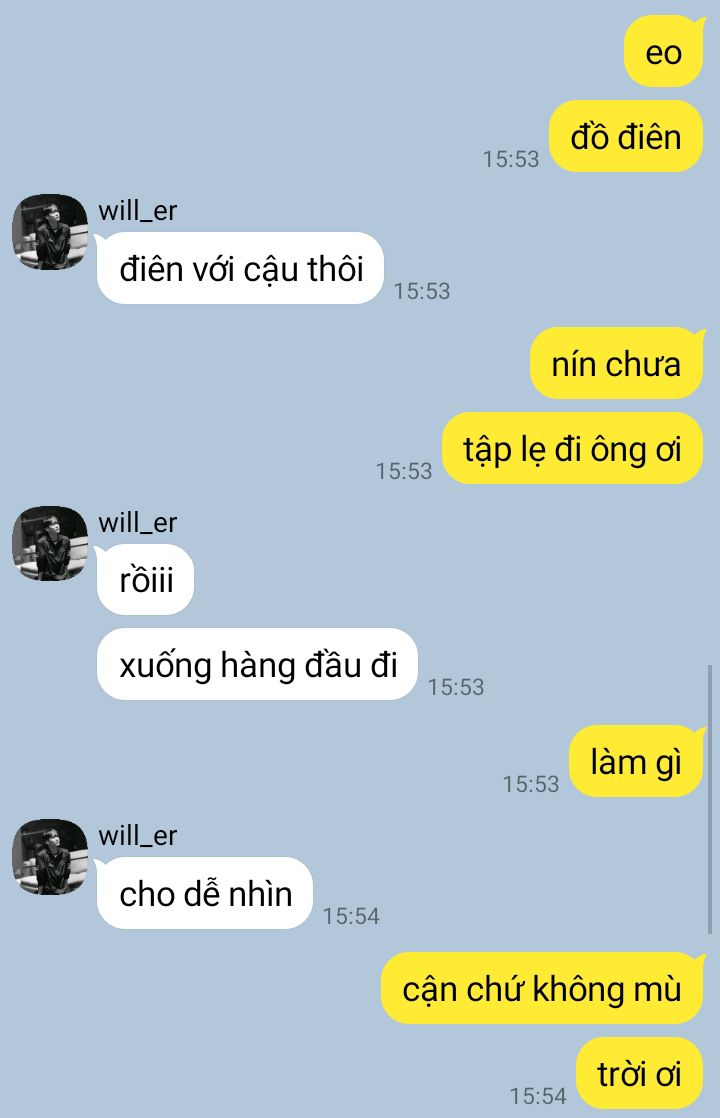Select the "cho dễ nhìn" message bubble
This screenshot has height=1118, width=720.
coord(205,893)
